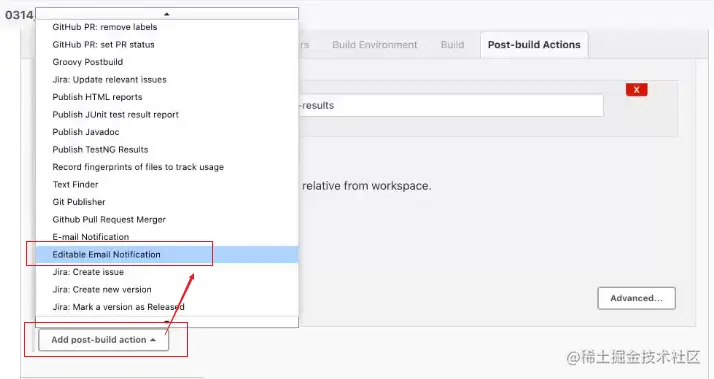Select Record fingerprints of files option

(167, 167)
